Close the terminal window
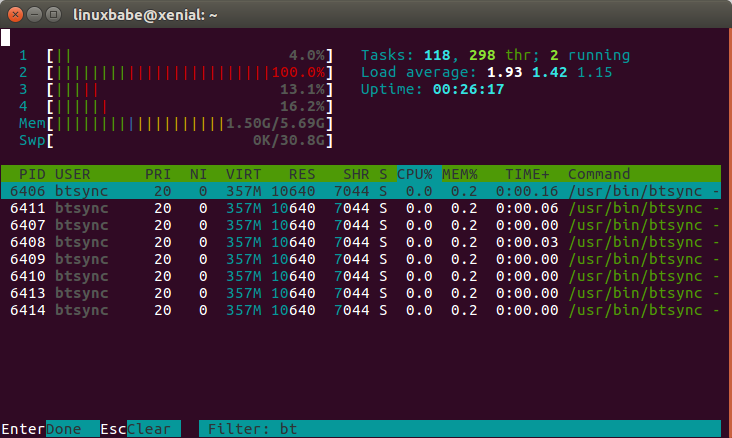The image size is (732, 438). pyautogui.click(x=15, y=16)
